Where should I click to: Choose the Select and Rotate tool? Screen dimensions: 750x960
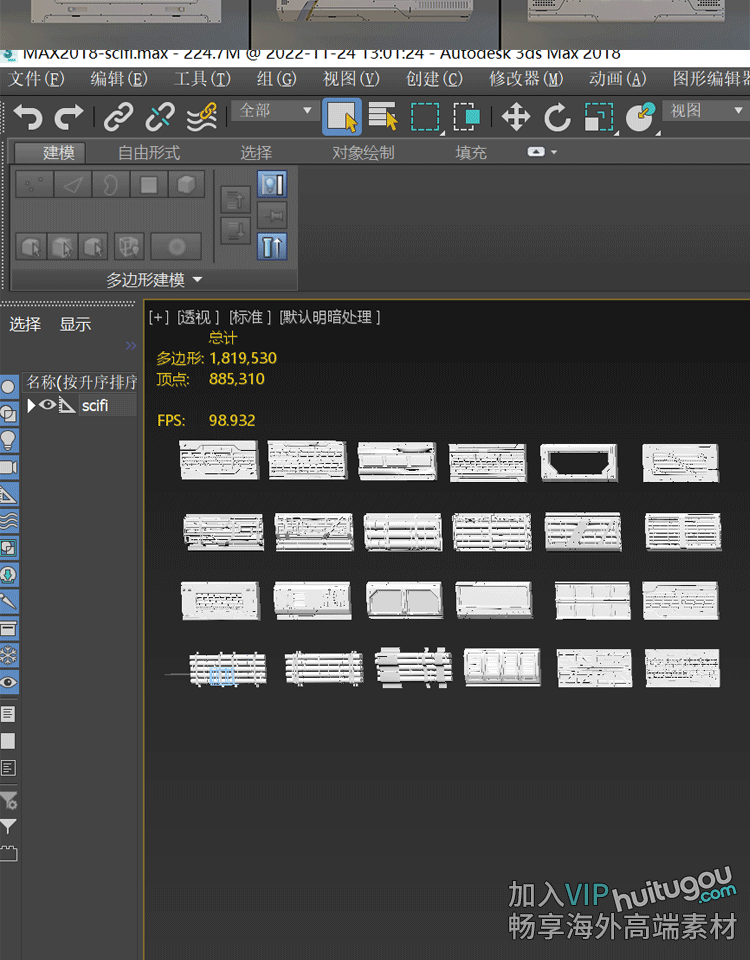tap(557, 117)
